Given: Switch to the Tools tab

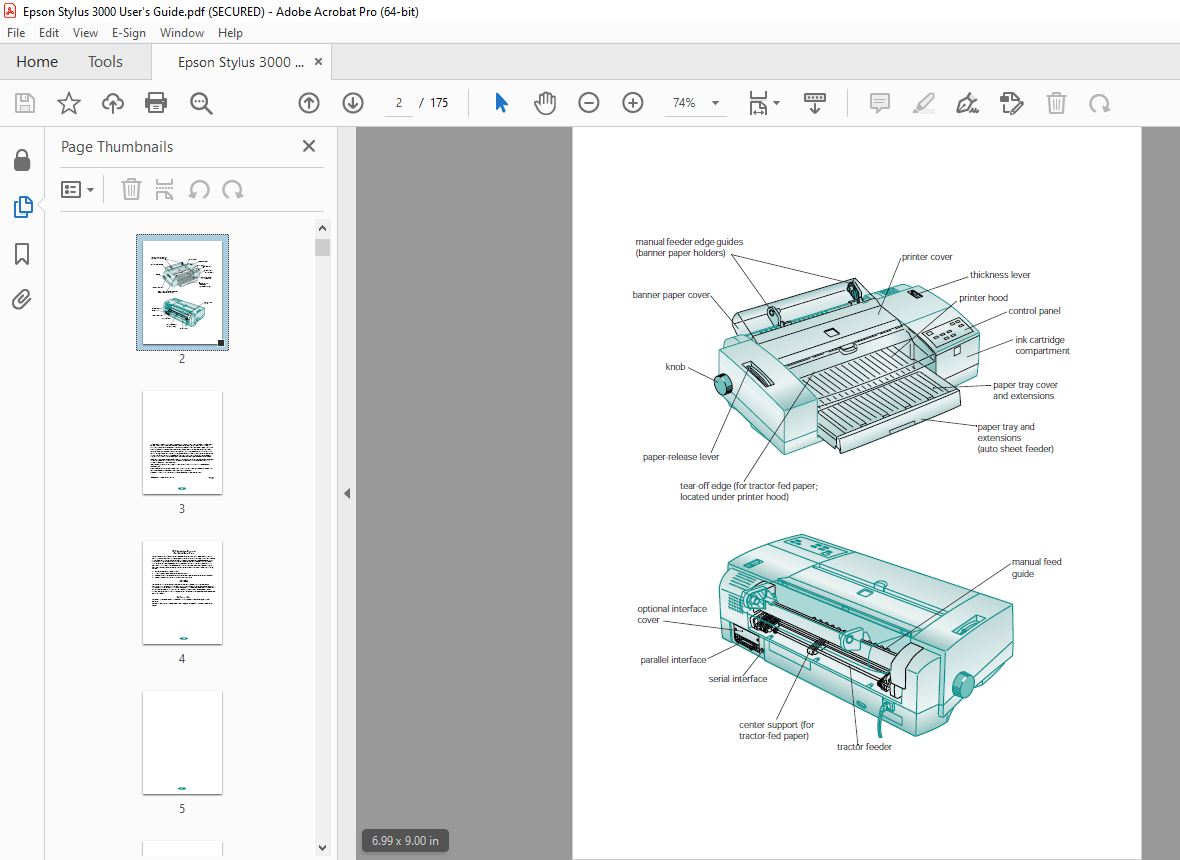Looking at the screenshot, I should pos(105,61).
